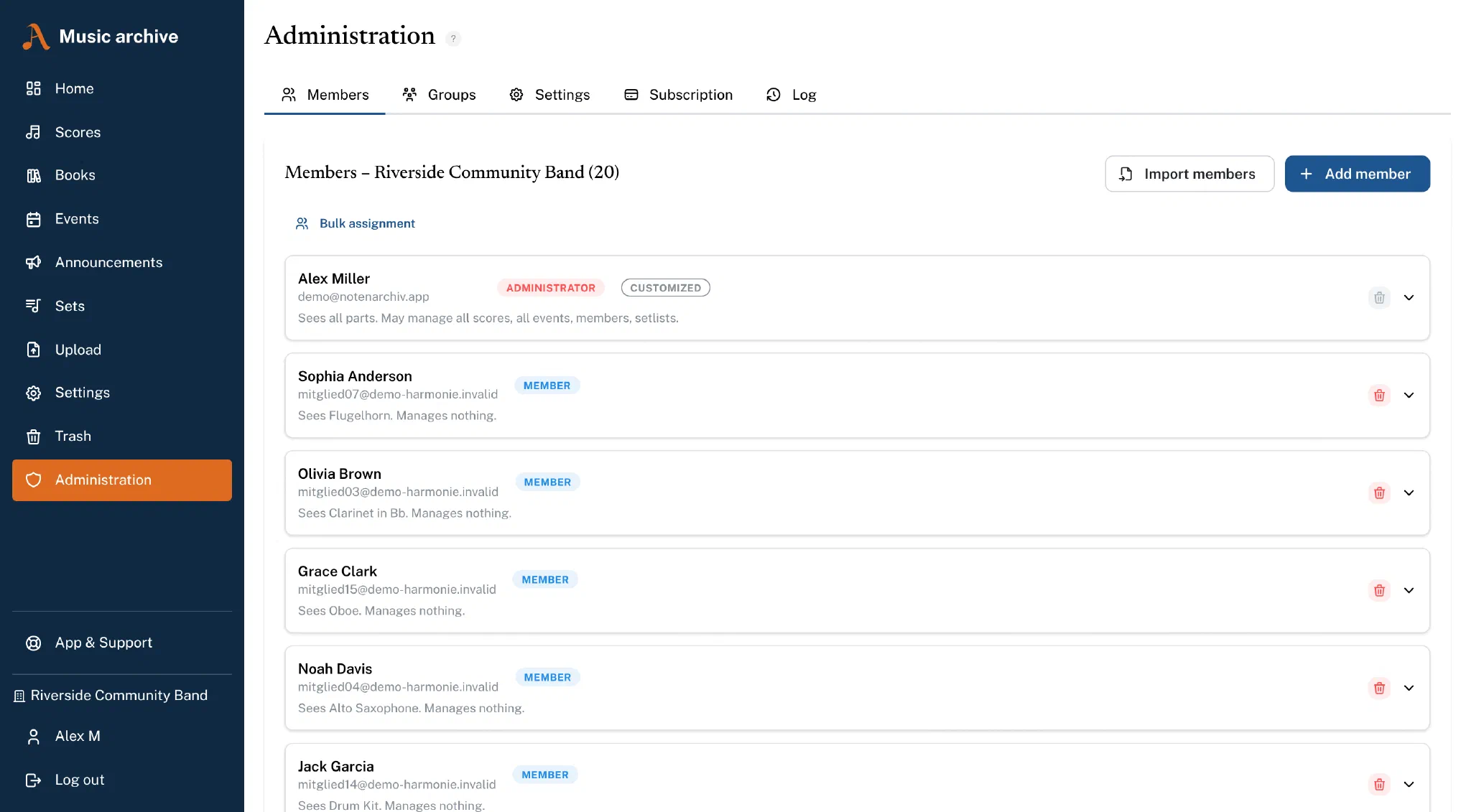
Task: Expand Sophia Anderson's member row
Action: (1409, 395)
